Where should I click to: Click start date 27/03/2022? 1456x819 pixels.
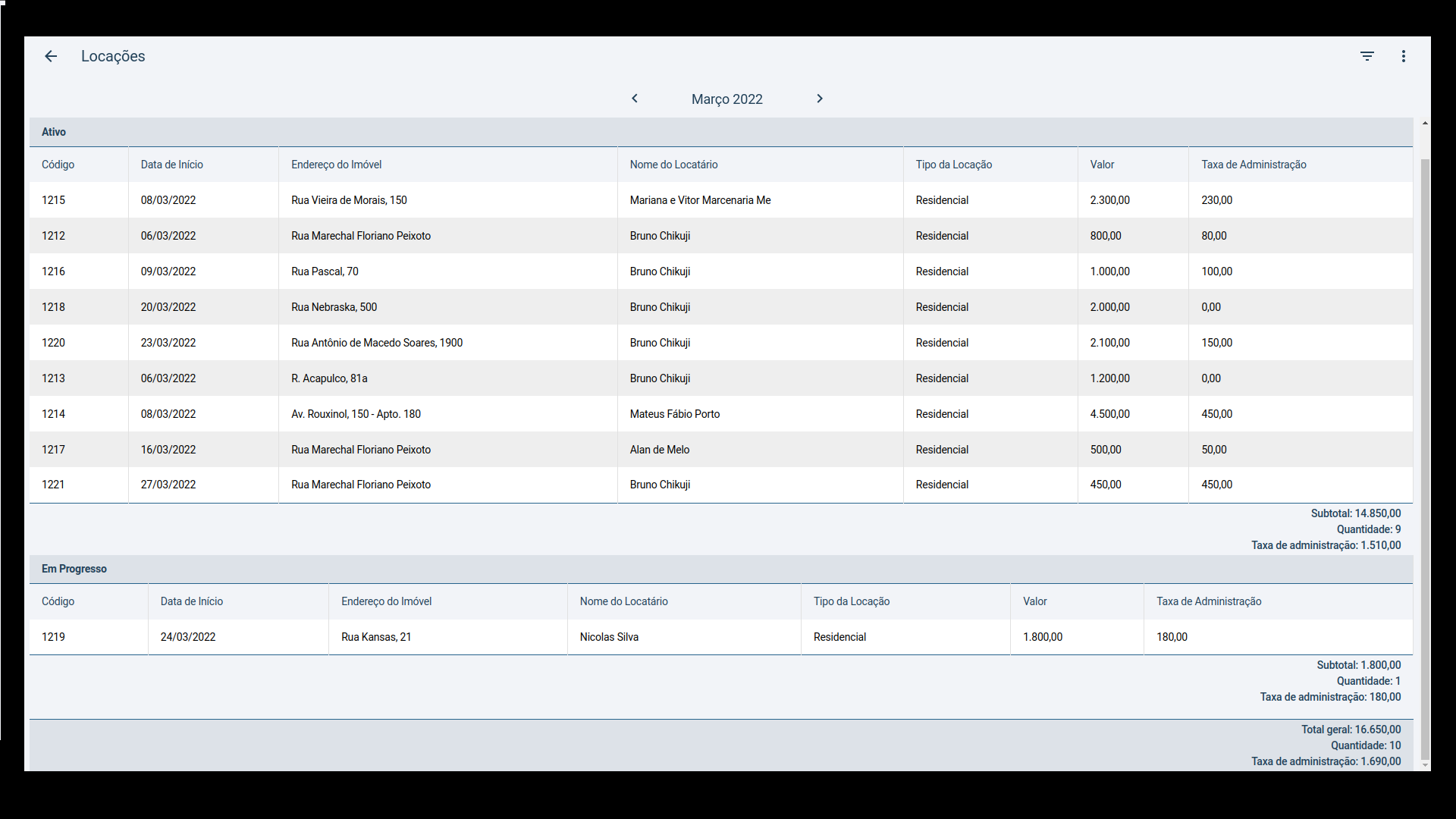point(168,485)
